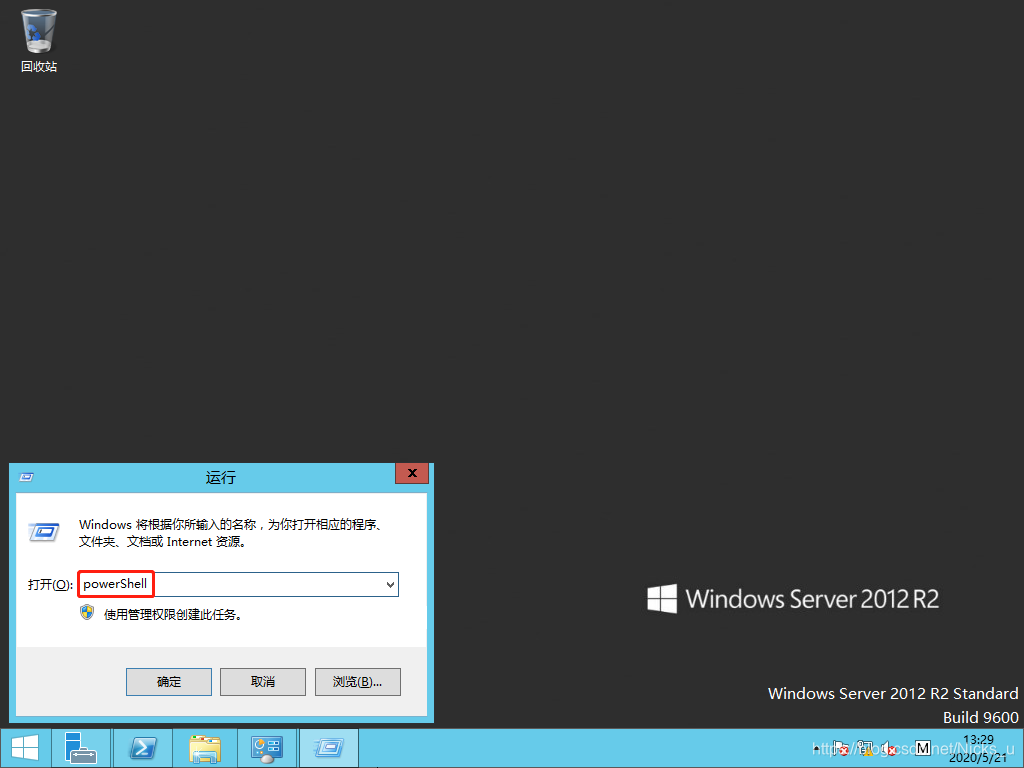Image resolution: width=1024 pixels, height=768 pixels.
Task: Launch PowerShell from the taskbar icon
Action: click(143, 748)
